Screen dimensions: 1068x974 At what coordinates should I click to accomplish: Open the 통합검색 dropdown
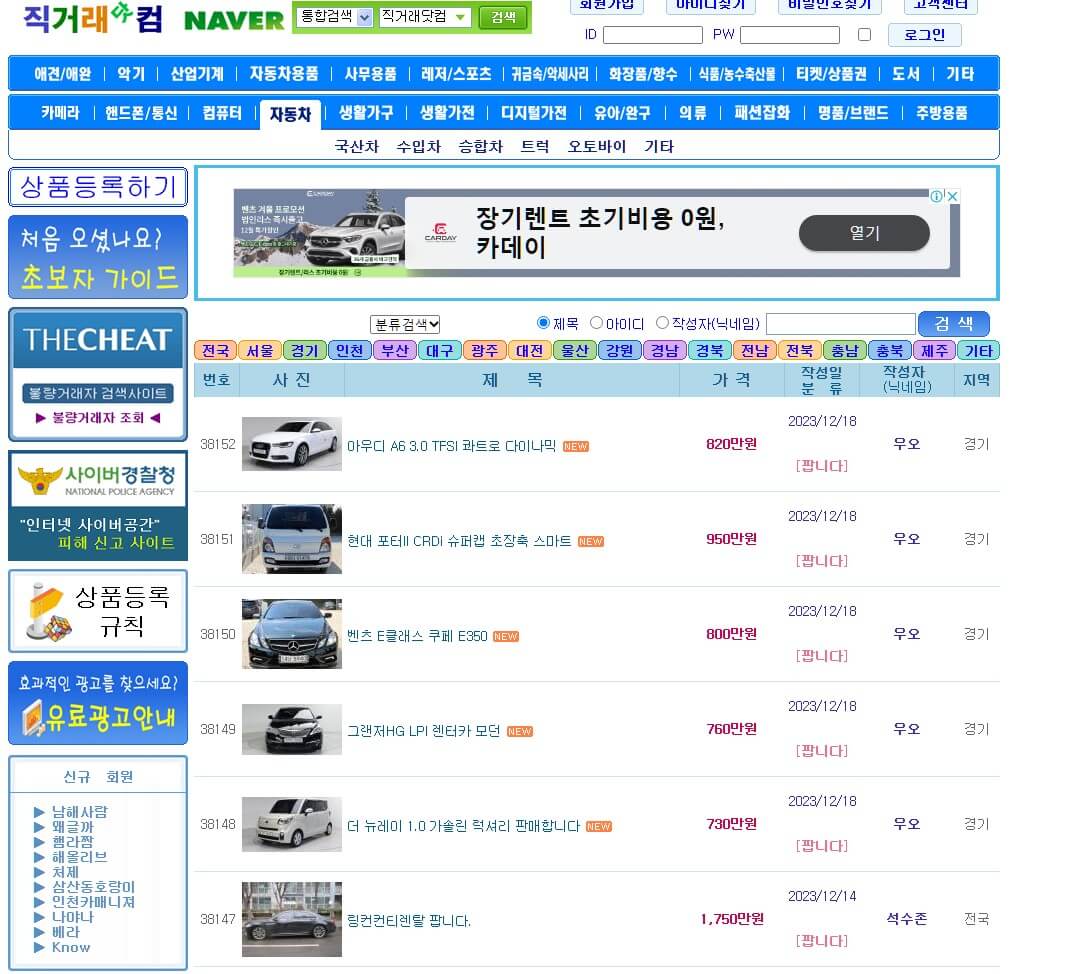point(336,16)
